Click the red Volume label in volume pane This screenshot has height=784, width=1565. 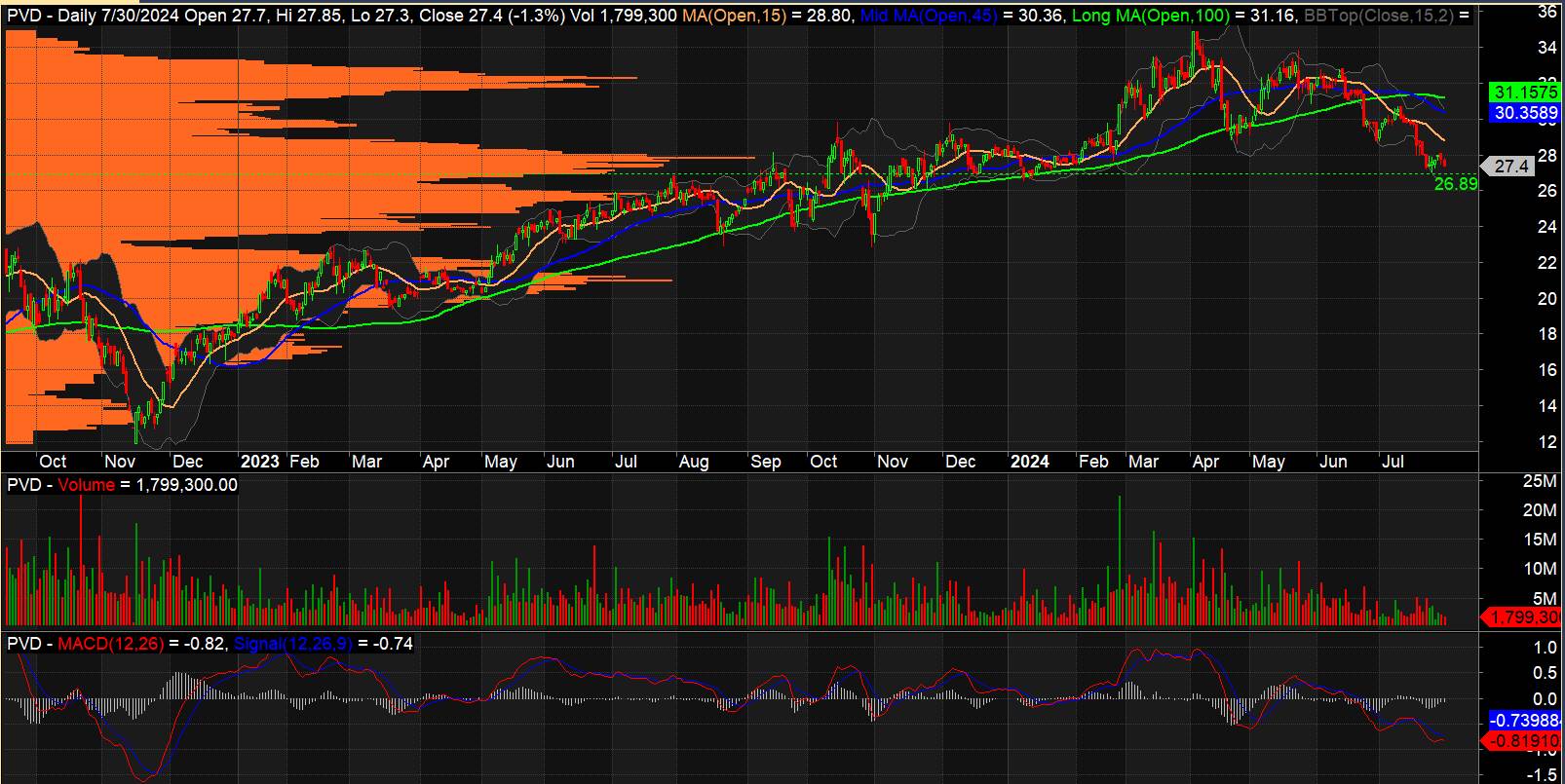pyautogui.click(x=86, y=485)
